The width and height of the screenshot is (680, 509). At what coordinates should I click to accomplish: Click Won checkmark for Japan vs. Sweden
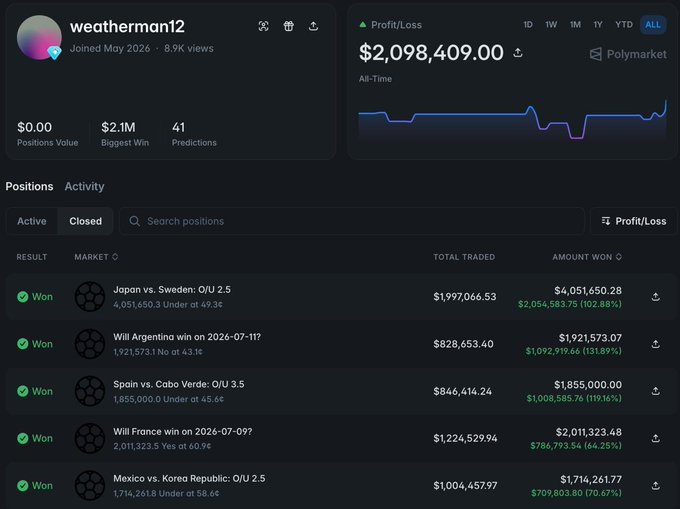(23, 297)
